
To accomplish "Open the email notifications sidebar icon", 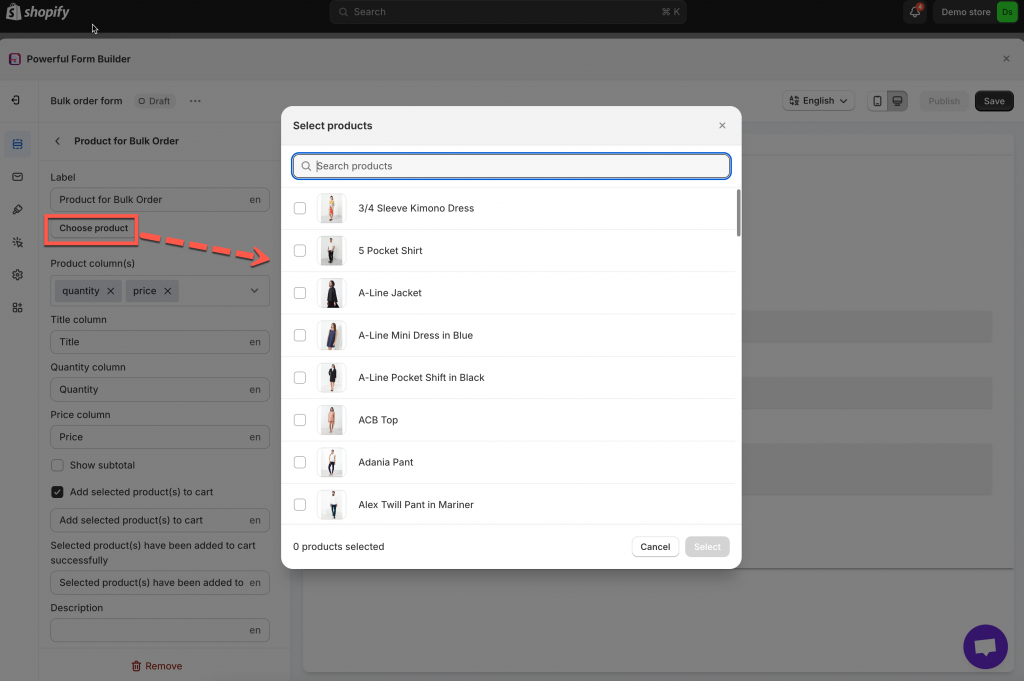I will tap(17, 177).
